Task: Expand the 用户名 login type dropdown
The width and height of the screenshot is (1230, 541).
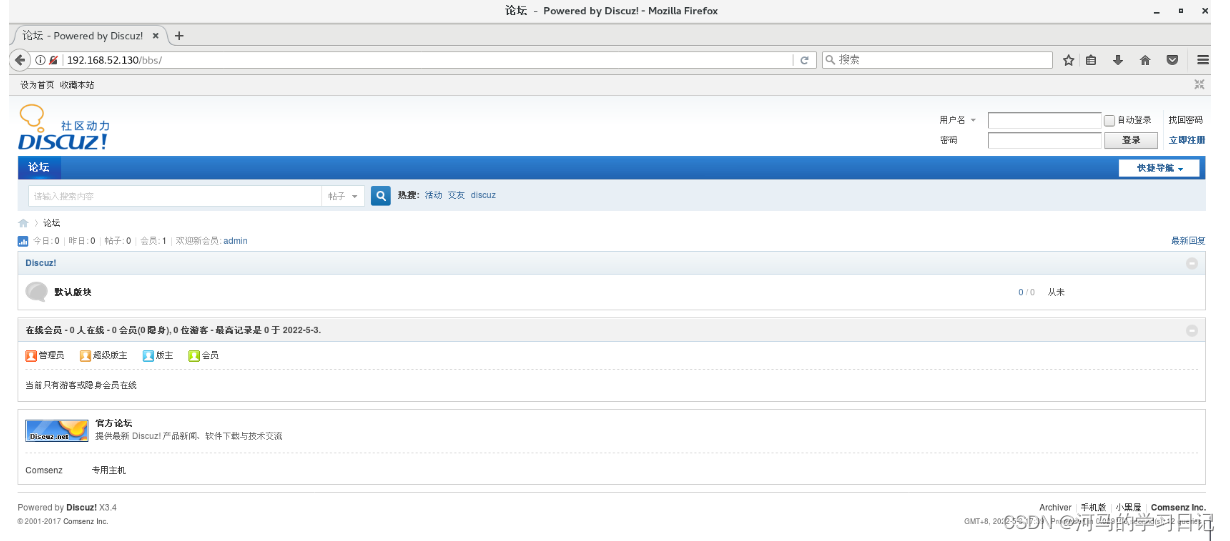Action: (958, 120)
